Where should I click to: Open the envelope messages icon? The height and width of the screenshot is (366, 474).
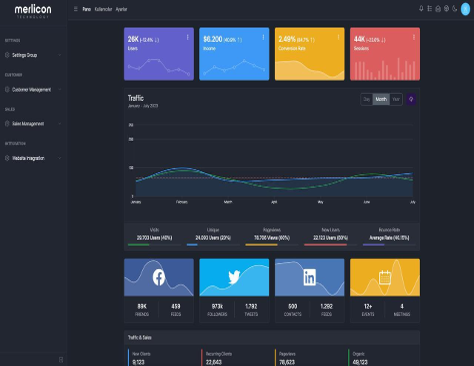pos(438,9)
